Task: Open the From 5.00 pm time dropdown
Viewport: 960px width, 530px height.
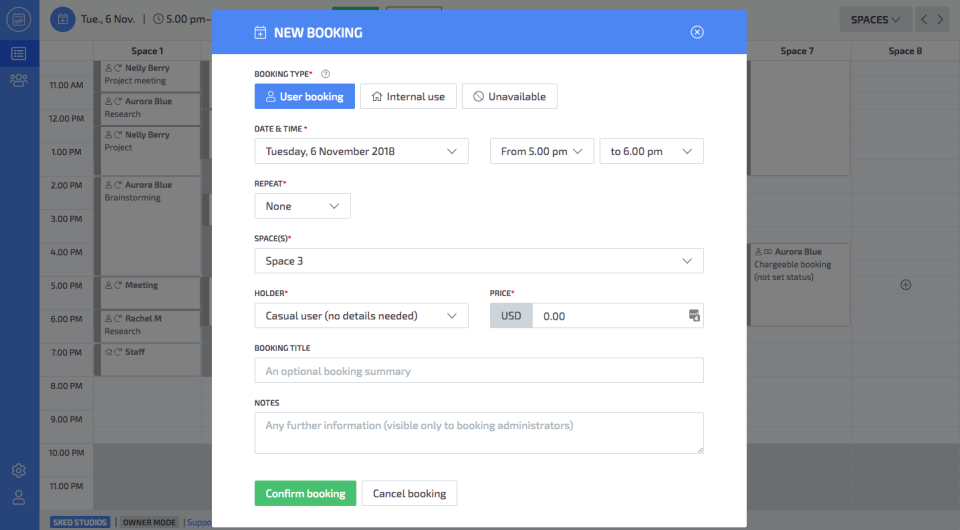Action: [x=541, y=151]
